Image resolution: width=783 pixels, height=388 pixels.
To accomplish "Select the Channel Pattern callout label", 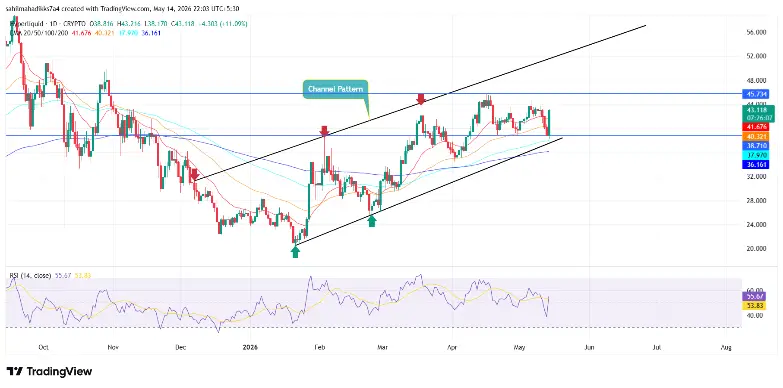I will (x=335, y=89).
